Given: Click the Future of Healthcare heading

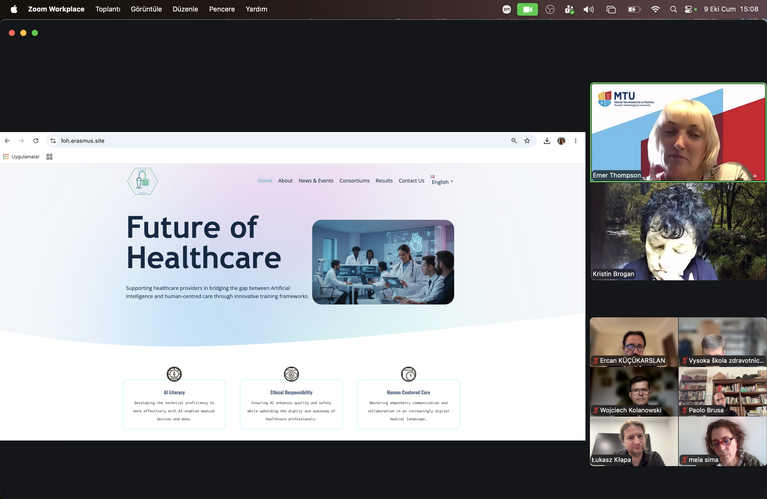Looking at the screenshot, I should click(x=204, y=243).
